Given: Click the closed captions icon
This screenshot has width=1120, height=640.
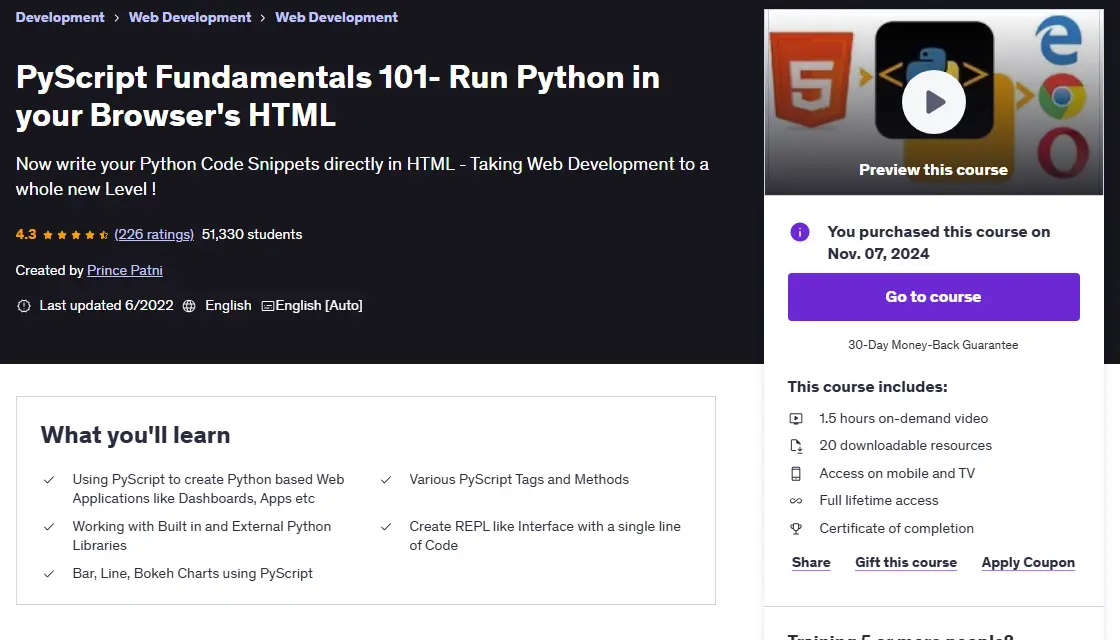Looking at the screenshot, I should (268, 306).
